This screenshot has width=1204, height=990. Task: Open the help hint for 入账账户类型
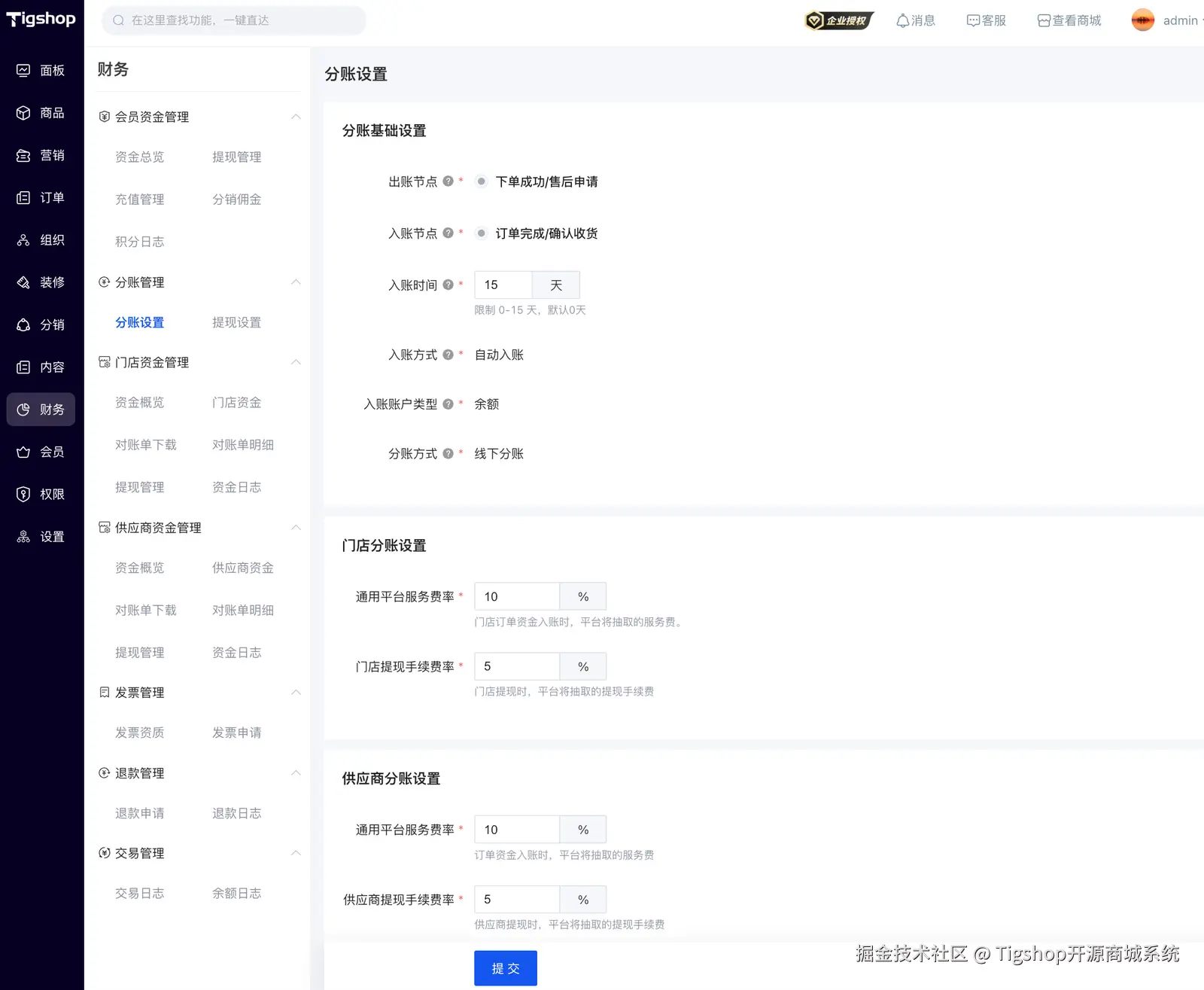tap(448, 404)
